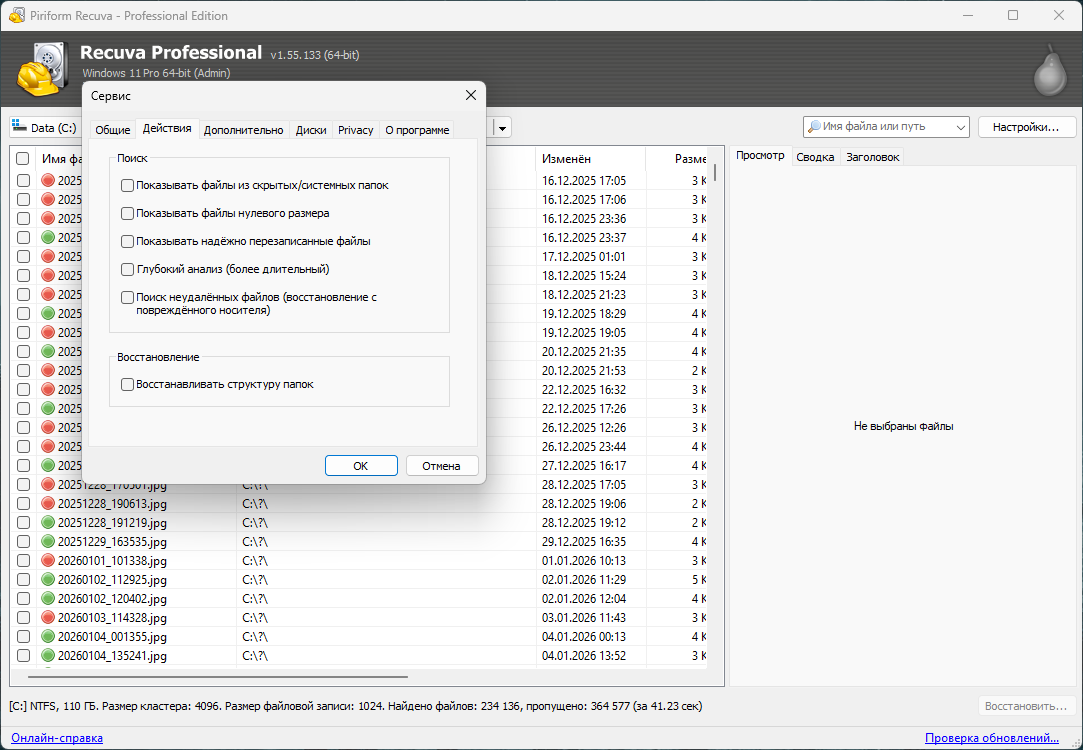Open the Сводка tab

815,157
